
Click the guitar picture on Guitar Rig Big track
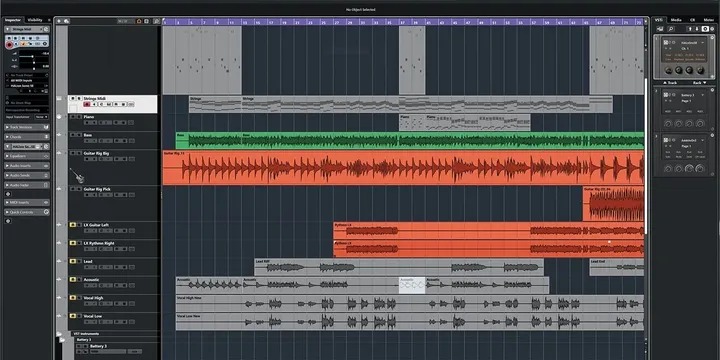(x=77, y=175)
